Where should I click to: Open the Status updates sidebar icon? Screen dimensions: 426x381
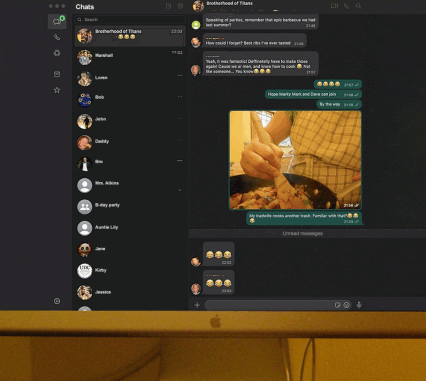coord(57,53)
